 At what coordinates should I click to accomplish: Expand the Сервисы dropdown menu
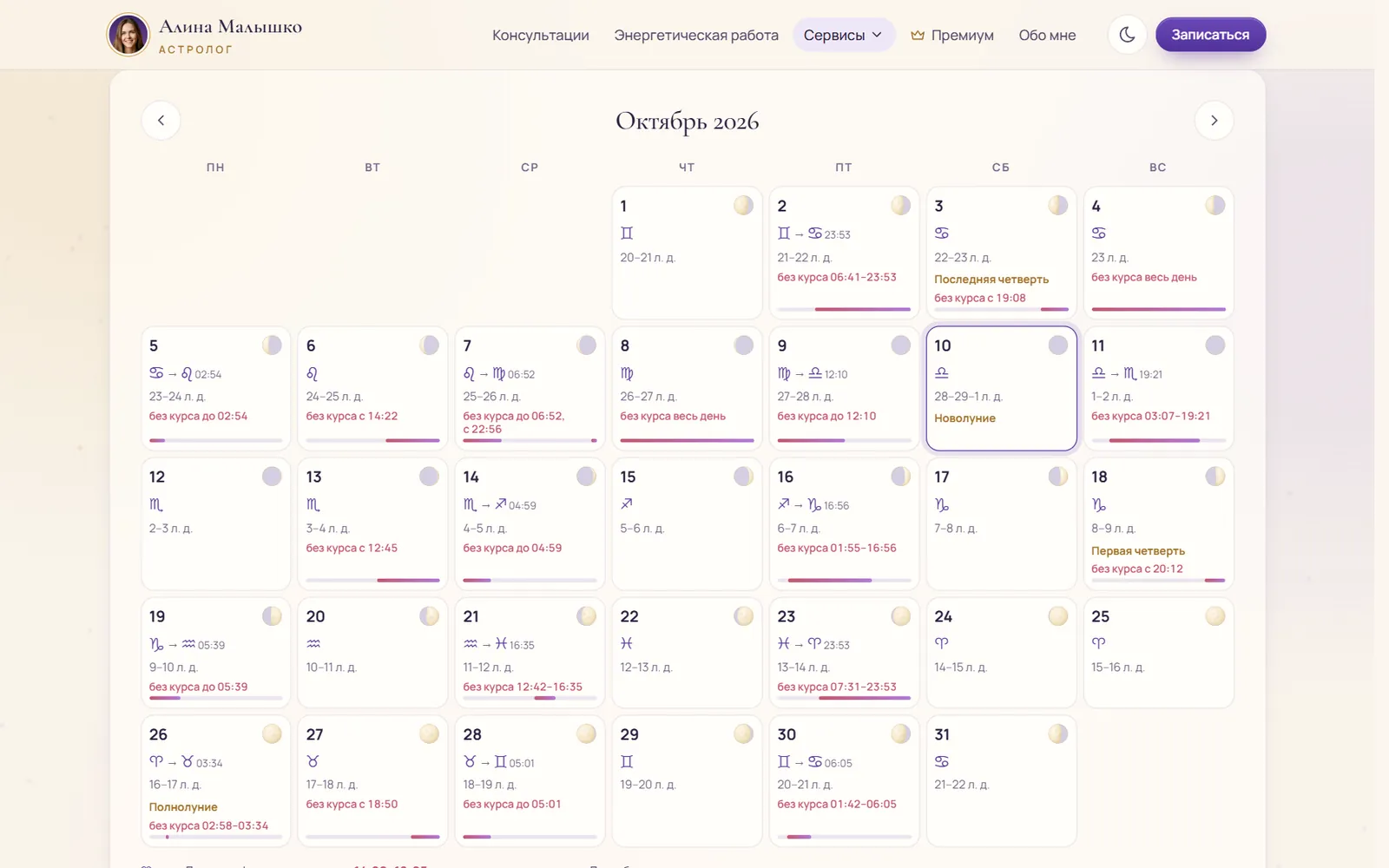[843, 35]
